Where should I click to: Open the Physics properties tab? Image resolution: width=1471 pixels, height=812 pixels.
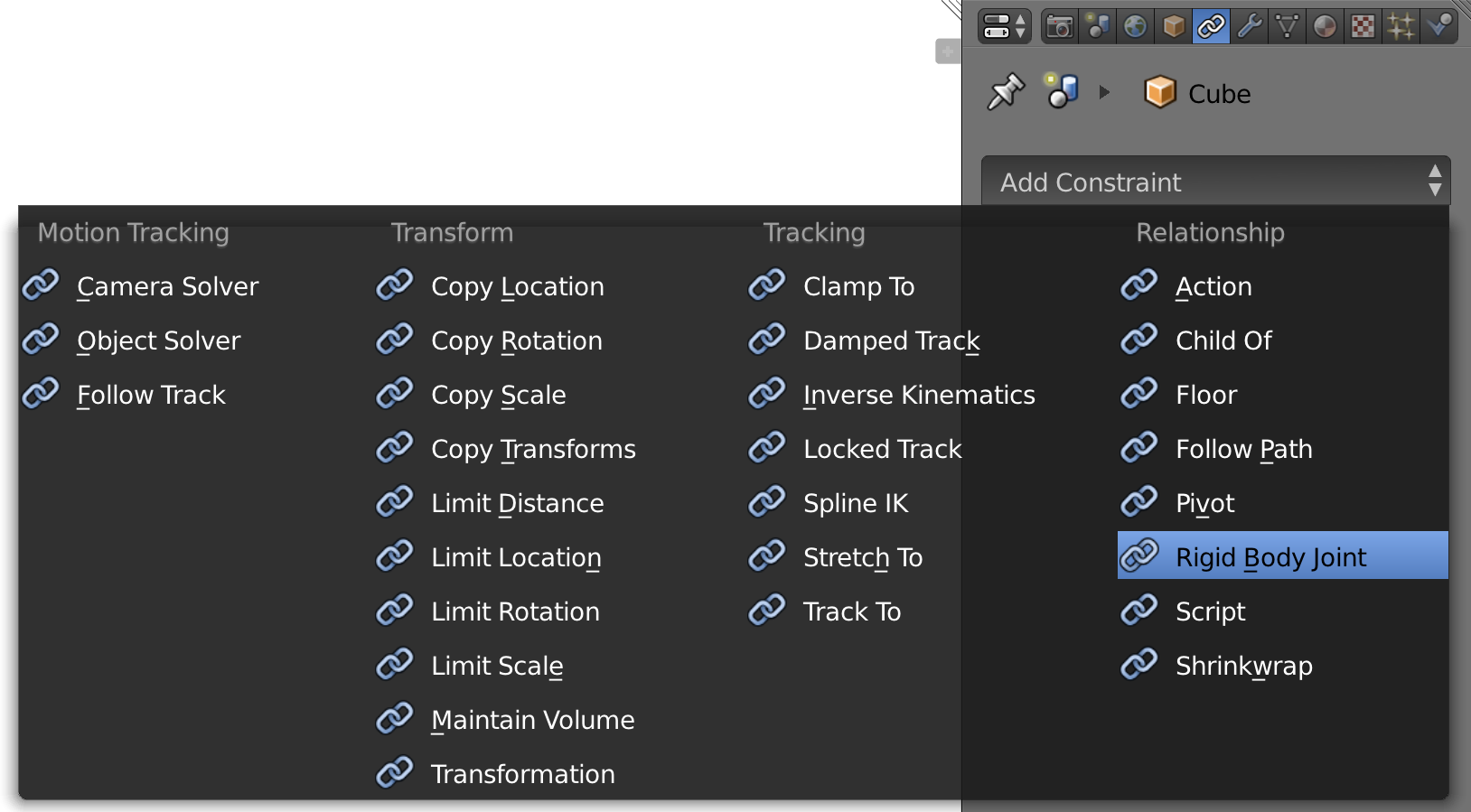[x=1438, y=26]
